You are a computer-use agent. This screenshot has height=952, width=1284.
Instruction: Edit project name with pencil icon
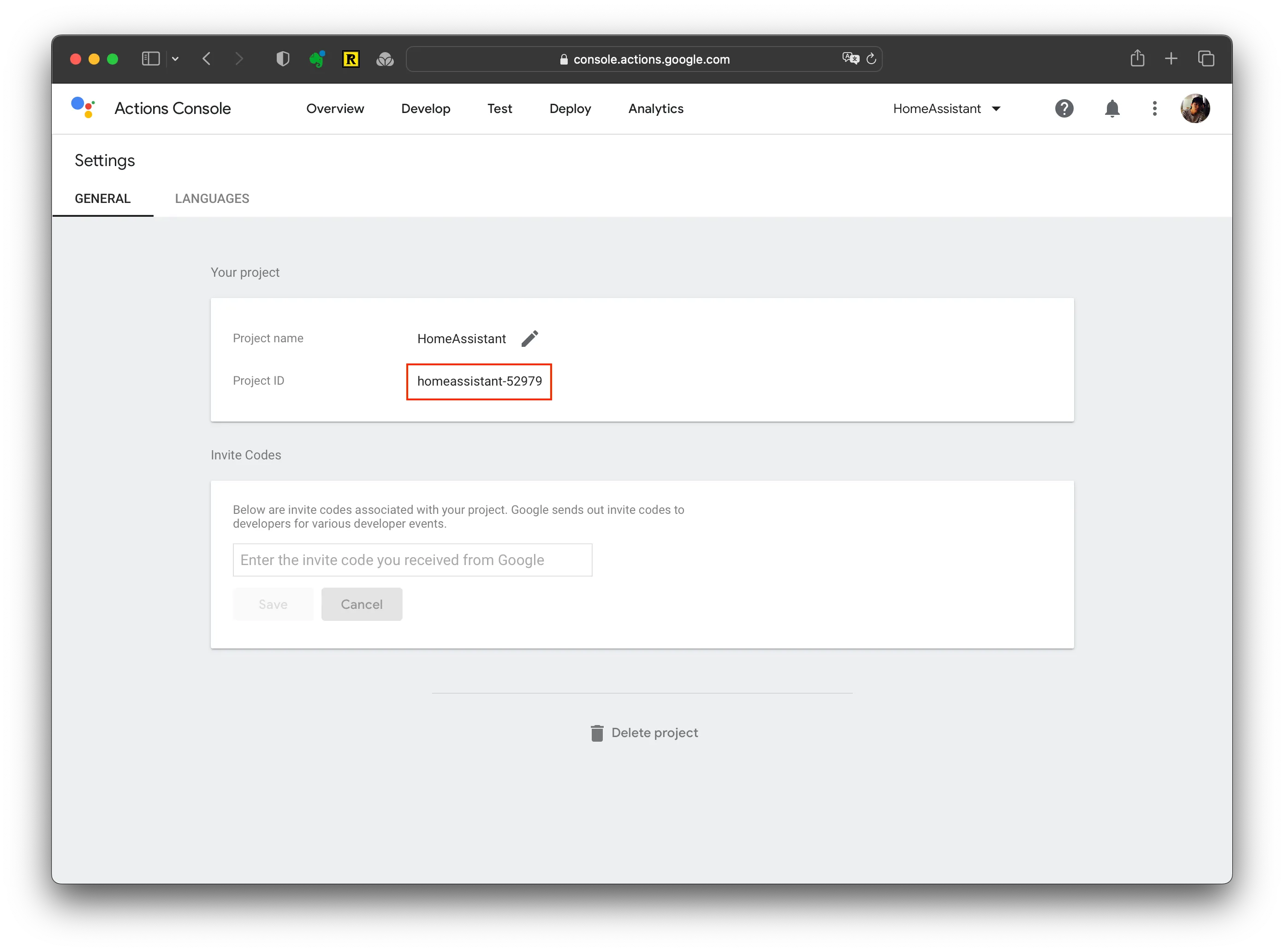point(529,338)
